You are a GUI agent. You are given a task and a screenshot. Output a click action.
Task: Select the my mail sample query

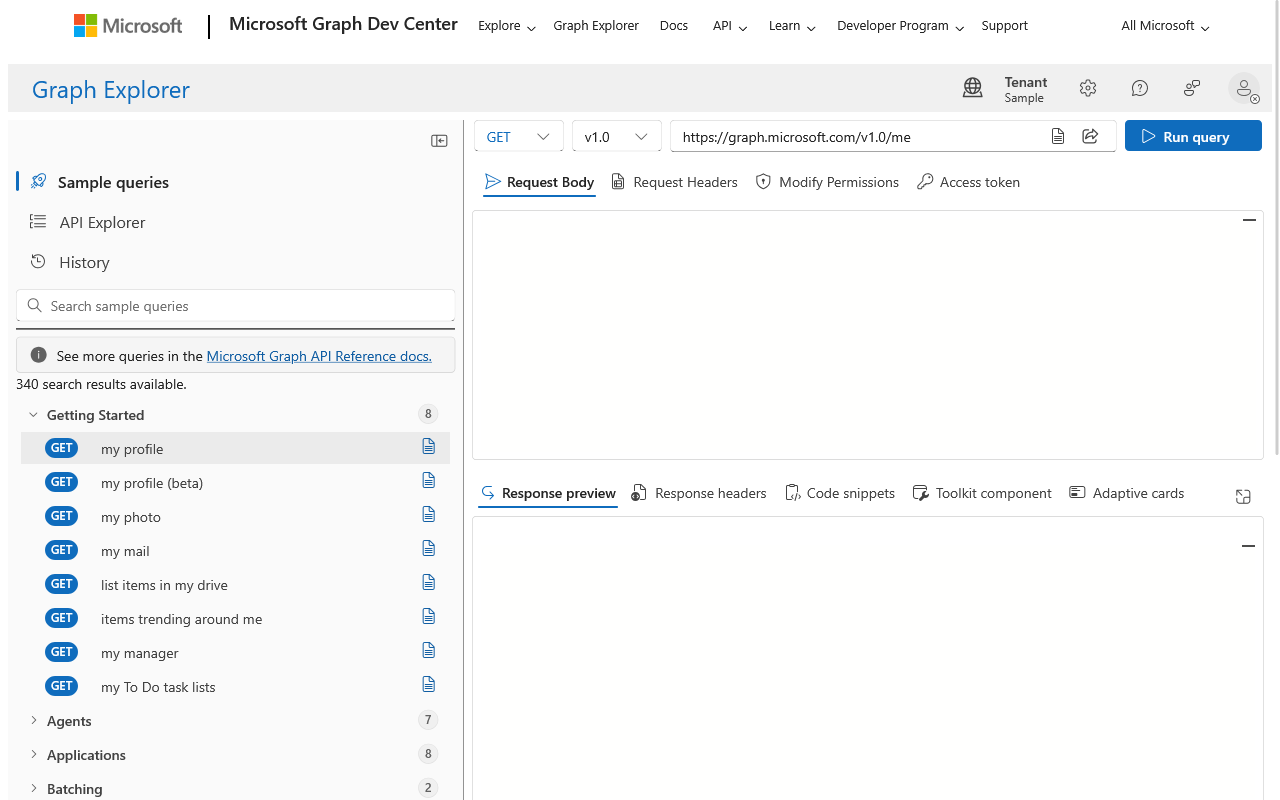pos(235,550)
